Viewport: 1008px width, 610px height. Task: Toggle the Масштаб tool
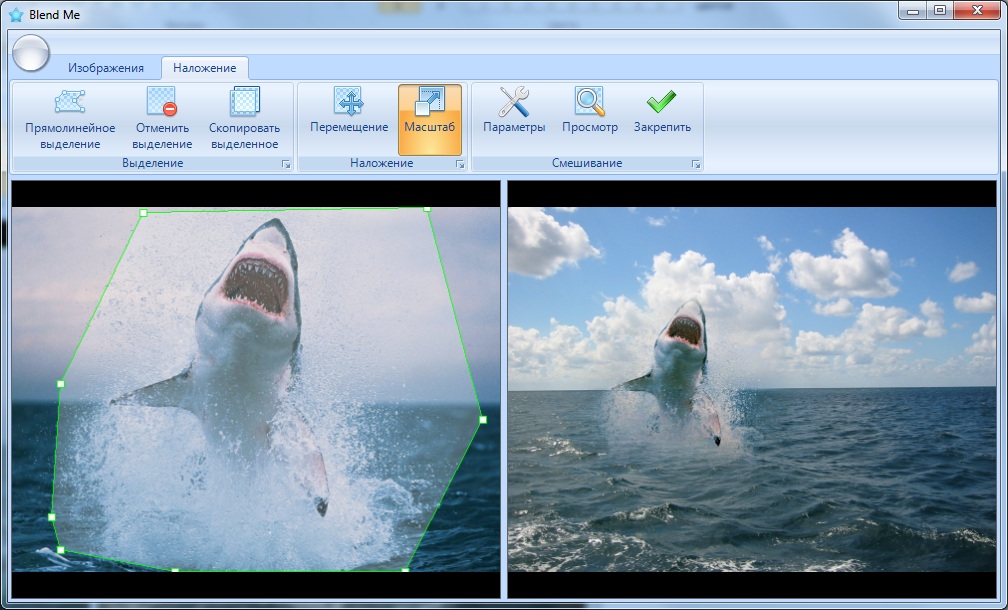[429, 120]
